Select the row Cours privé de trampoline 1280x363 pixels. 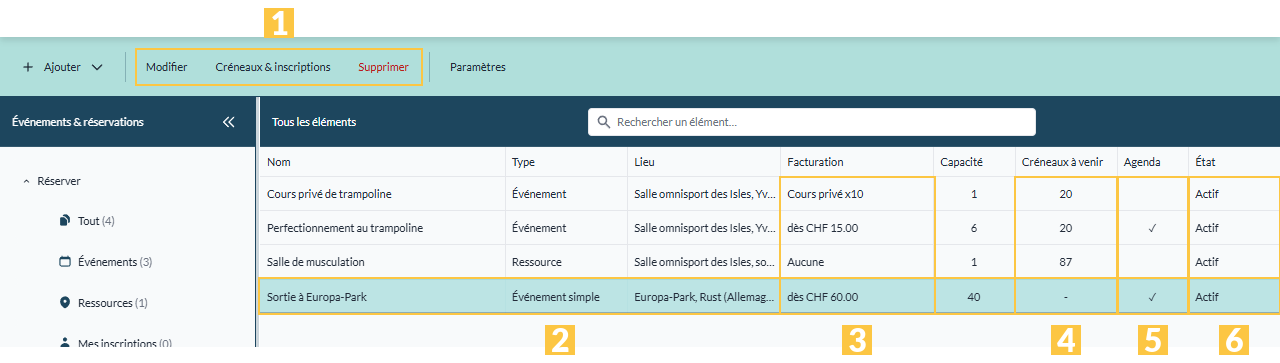tap(770, 194)
